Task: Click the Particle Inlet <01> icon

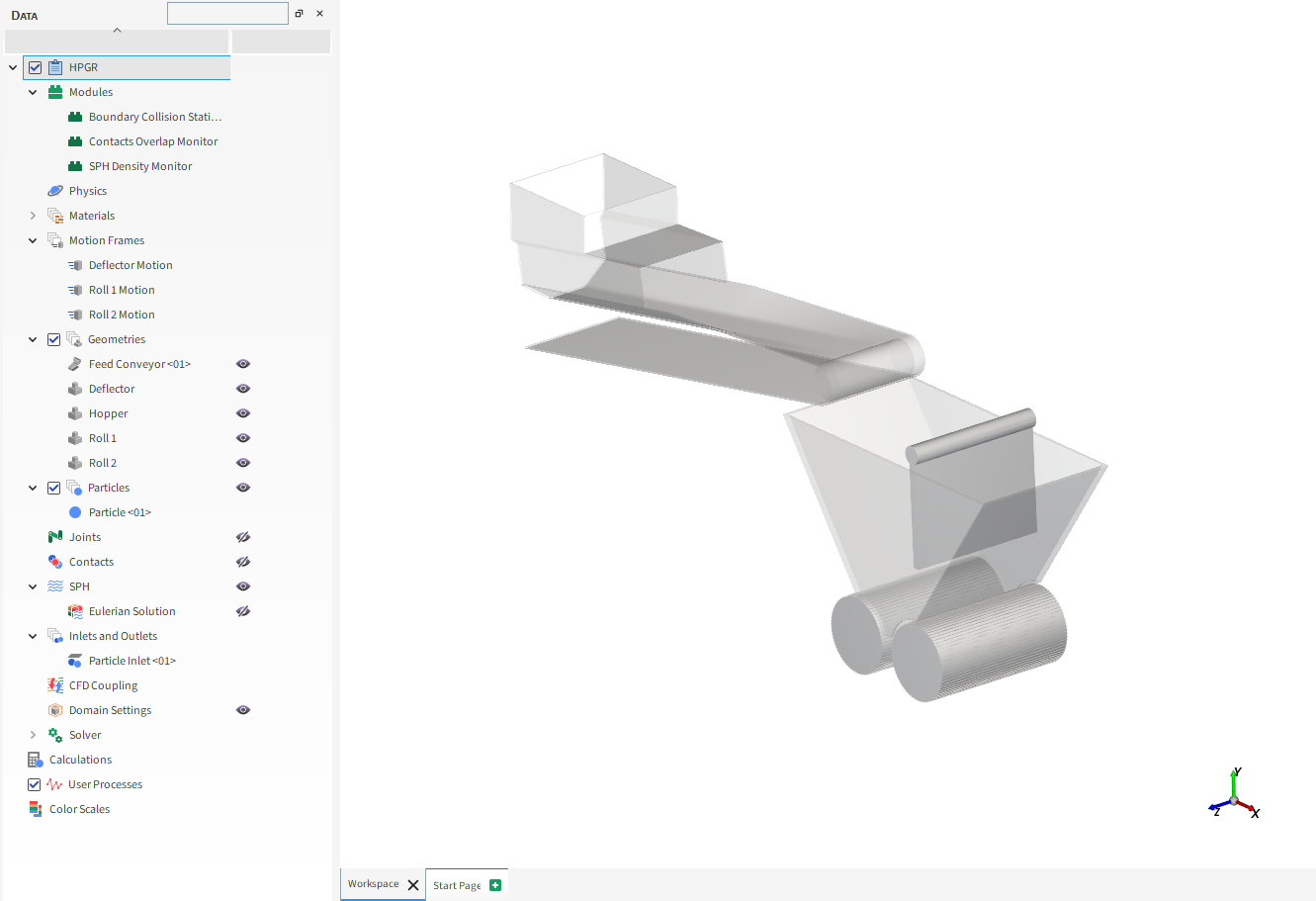Action: pos(75,661)
